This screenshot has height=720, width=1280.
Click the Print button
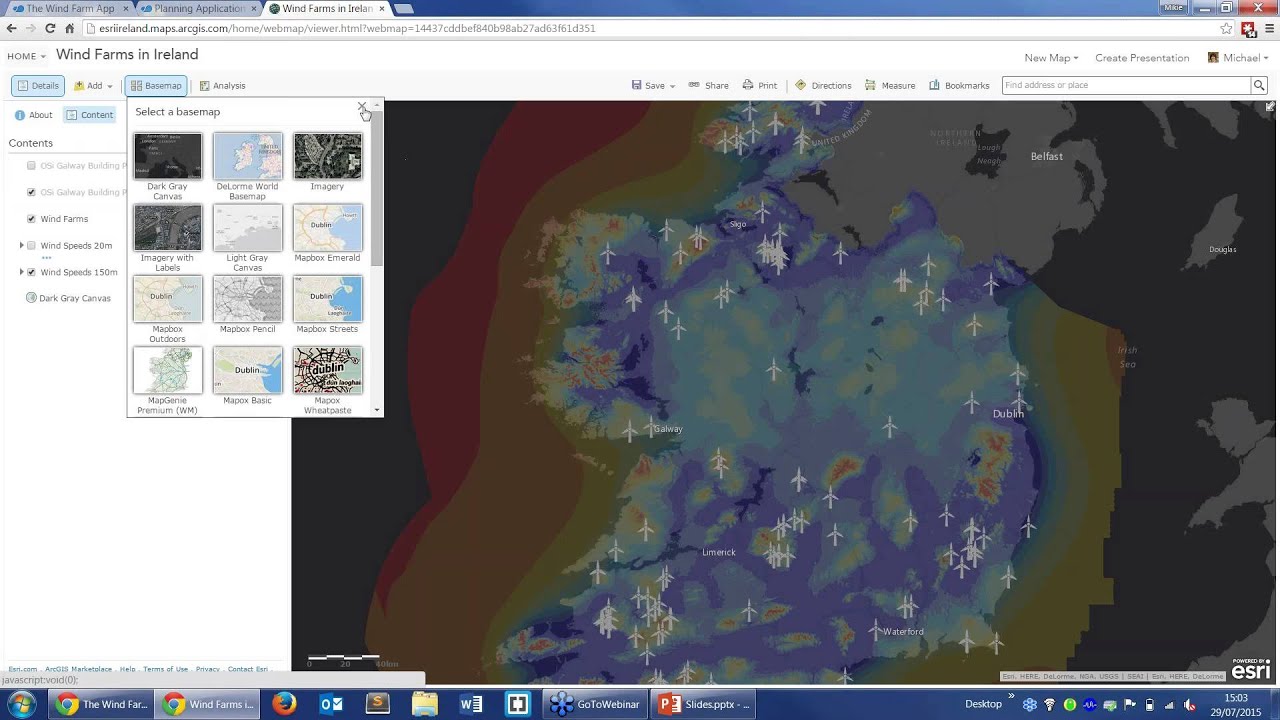click(x=760, y=86)
